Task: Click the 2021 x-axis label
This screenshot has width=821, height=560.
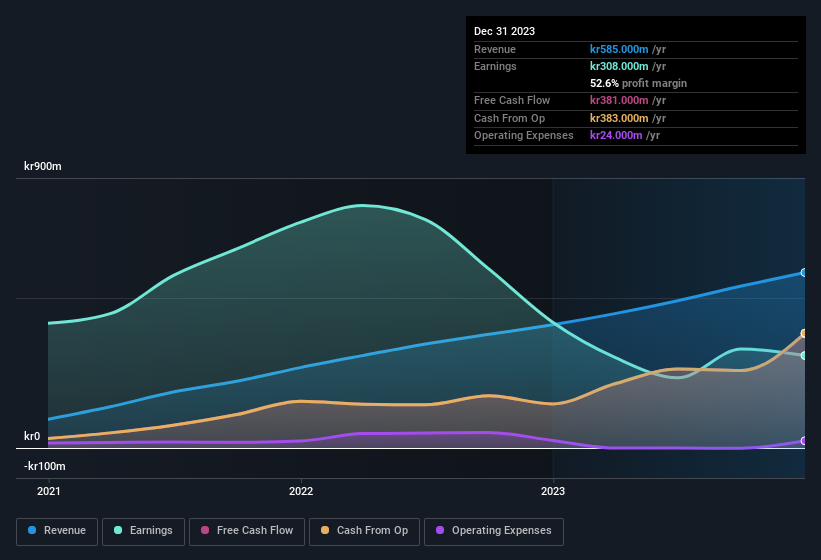Action: (x=49, y=491)
